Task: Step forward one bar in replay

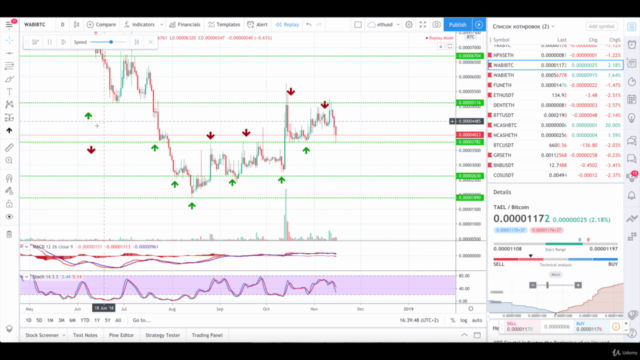Action: (x=137, y=42)
